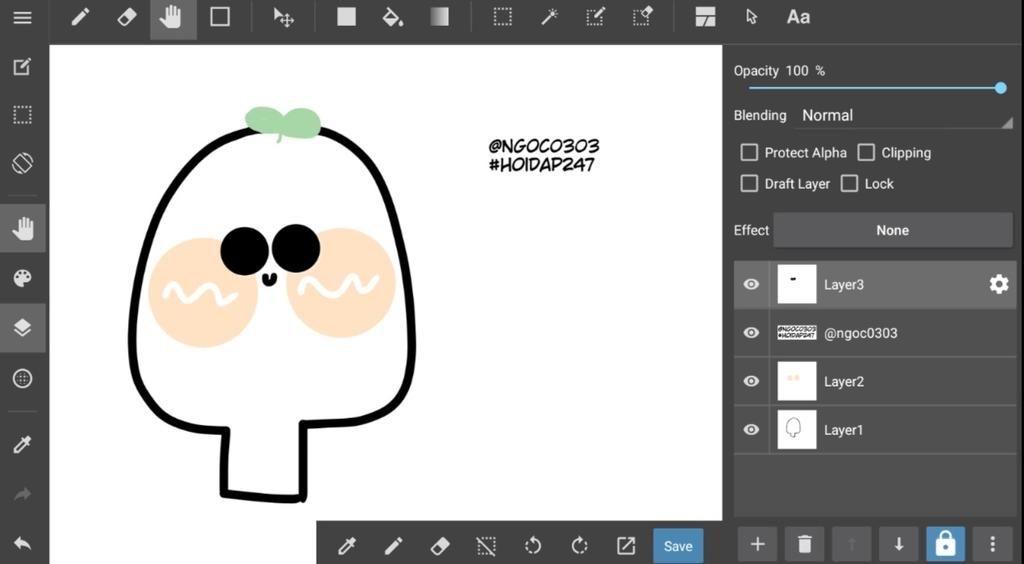
Task: Rotate canvas clockwise in bottom toolbar
Action: (x=579, y=546)
